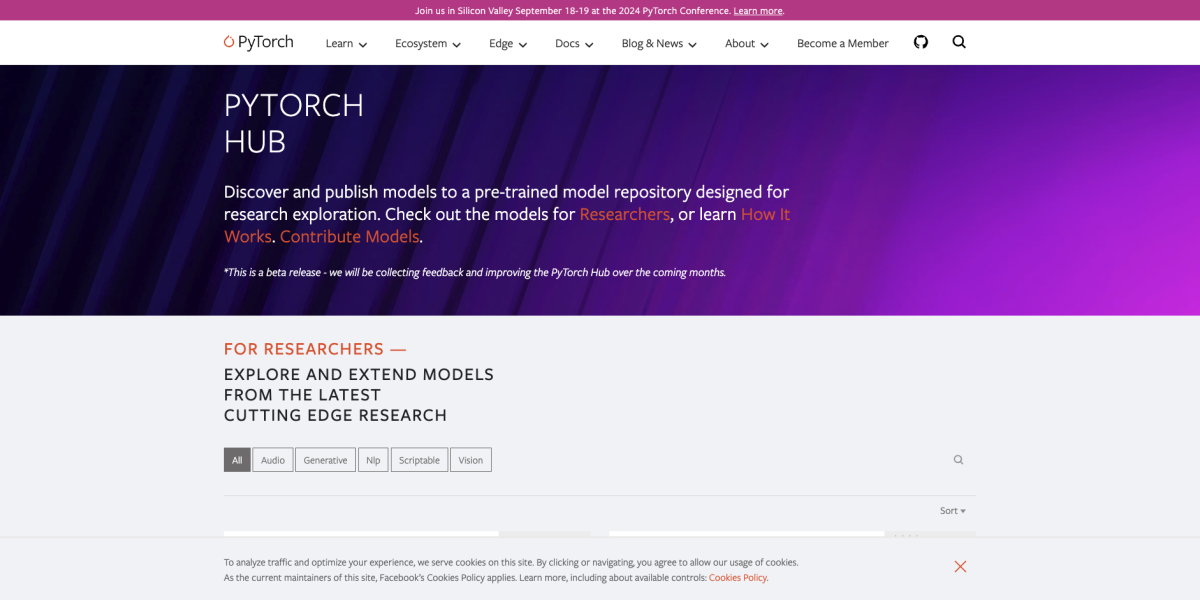Expand the Docs menu
The height and width of the screenshot is (600, 1200).
point(573,43)
